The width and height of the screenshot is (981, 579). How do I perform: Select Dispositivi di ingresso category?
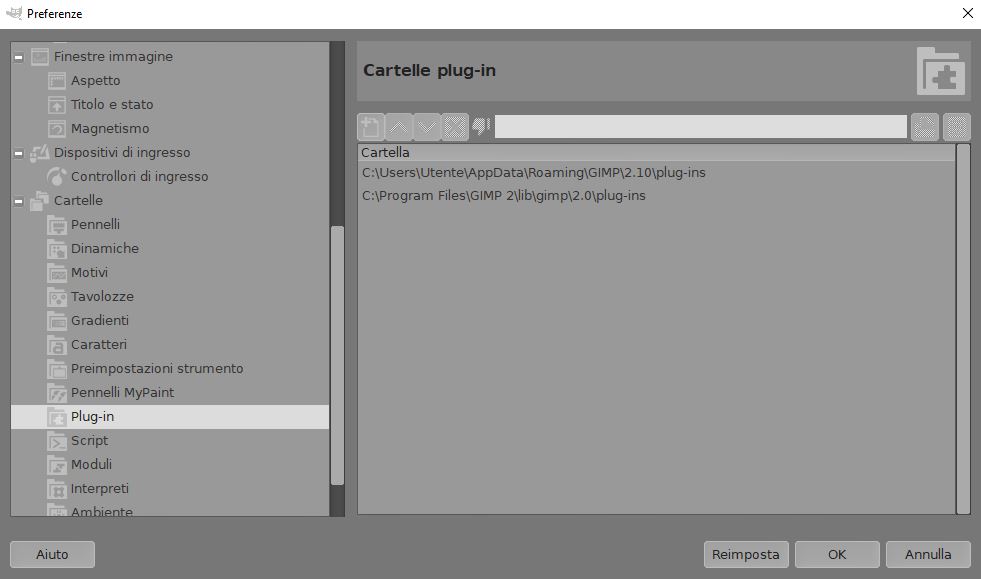[122, 152]
